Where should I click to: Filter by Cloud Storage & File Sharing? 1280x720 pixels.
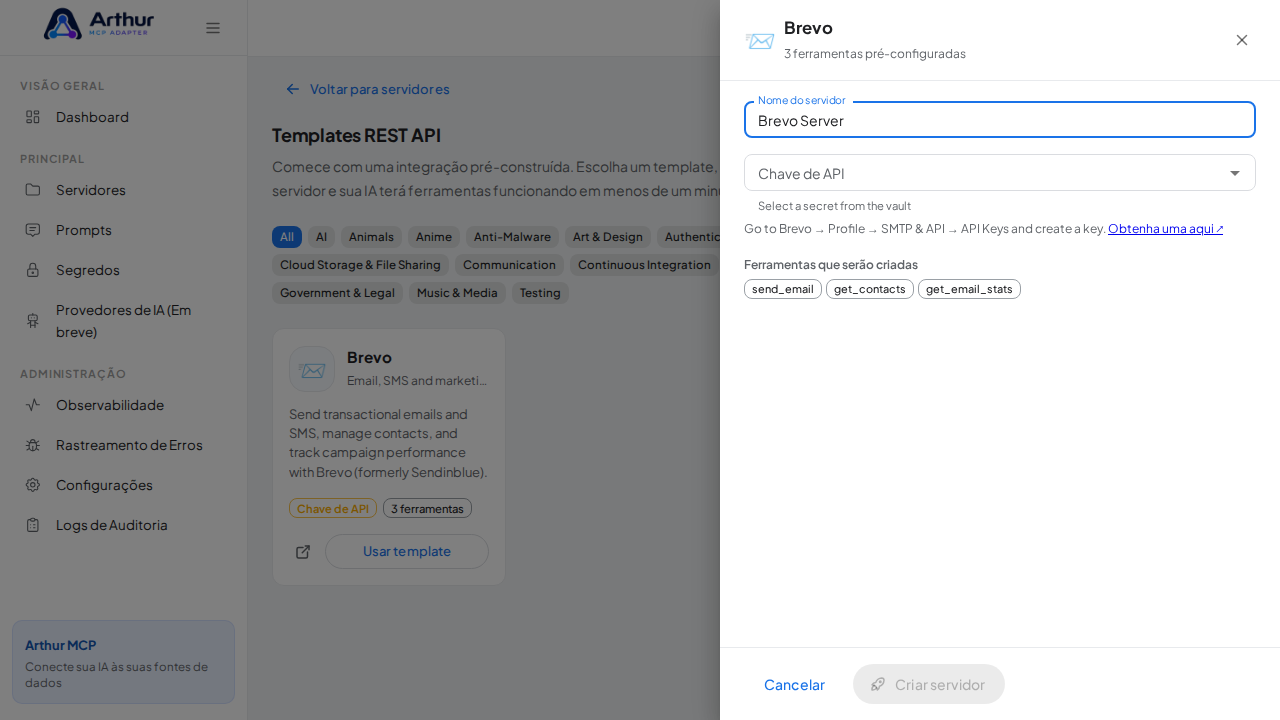pyautogui.click(x=360, y=265)
